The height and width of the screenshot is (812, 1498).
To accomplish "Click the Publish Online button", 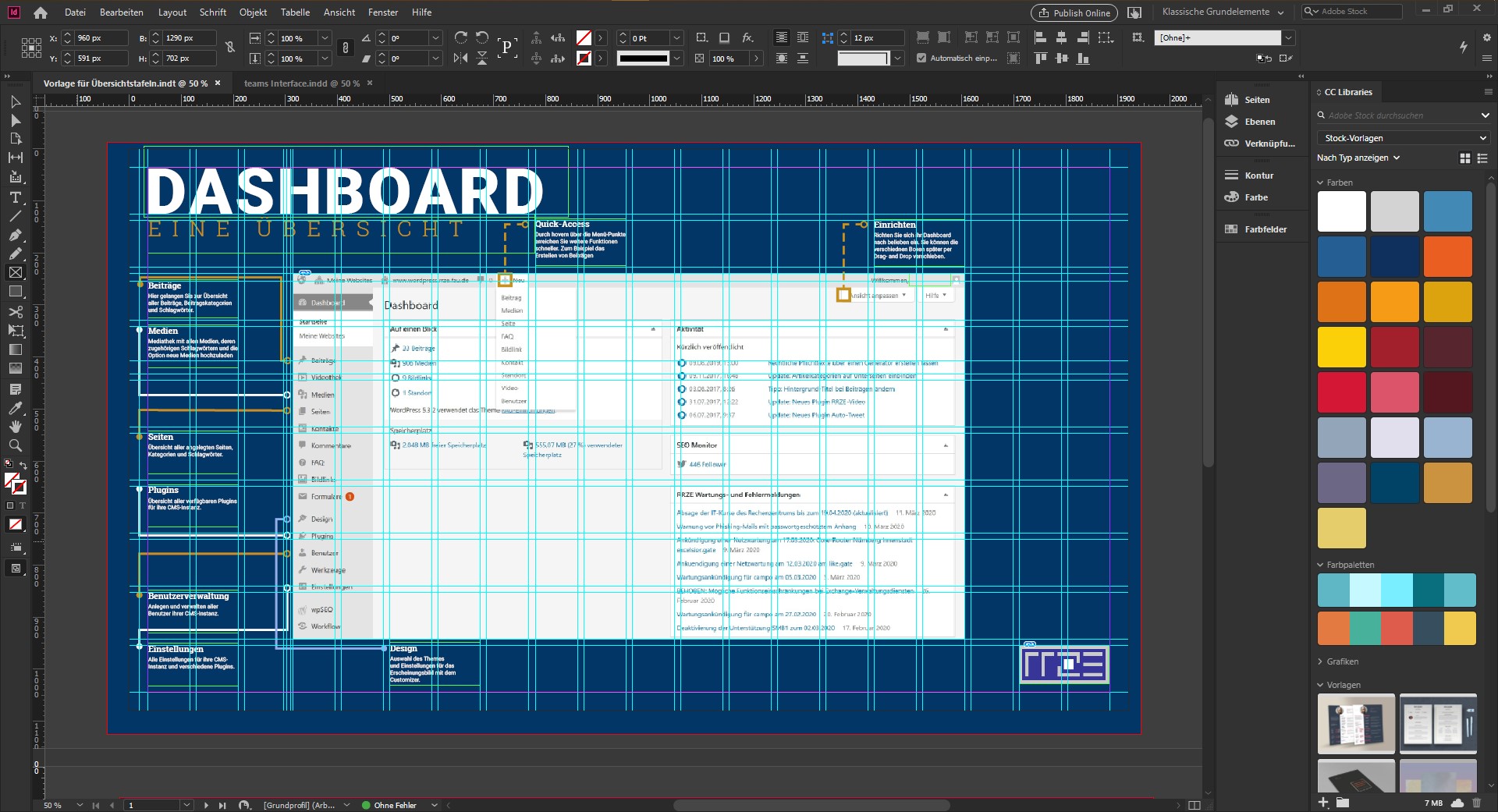I will (x=1074, y=12).
